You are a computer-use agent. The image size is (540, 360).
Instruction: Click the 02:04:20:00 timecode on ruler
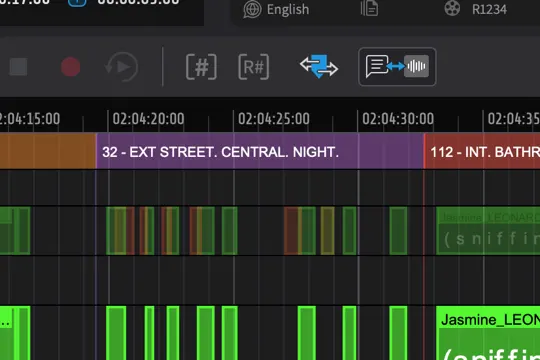(x=148, y=119)
